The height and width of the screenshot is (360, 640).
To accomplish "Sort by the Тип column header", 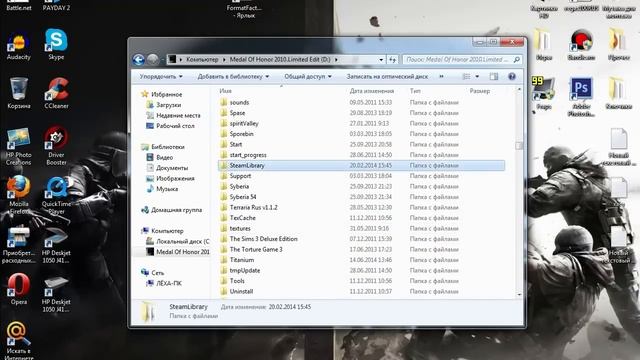I will 415,91.
